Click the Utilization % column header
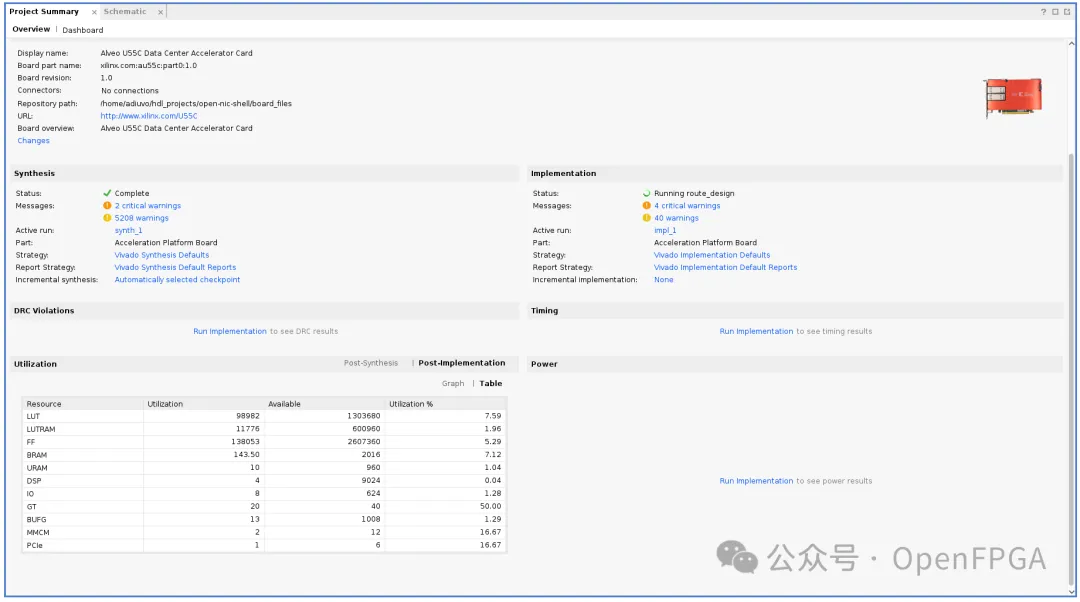This screenshot has width=1080, height=602. click(411, 404)
